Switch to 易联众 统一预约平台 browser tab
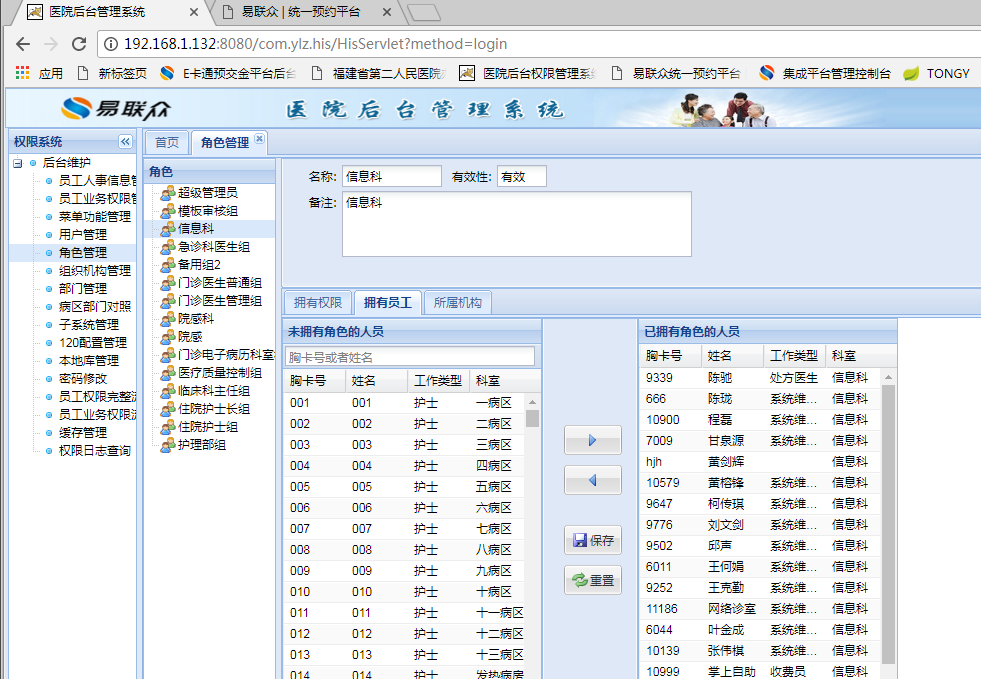 click(300, 11)
